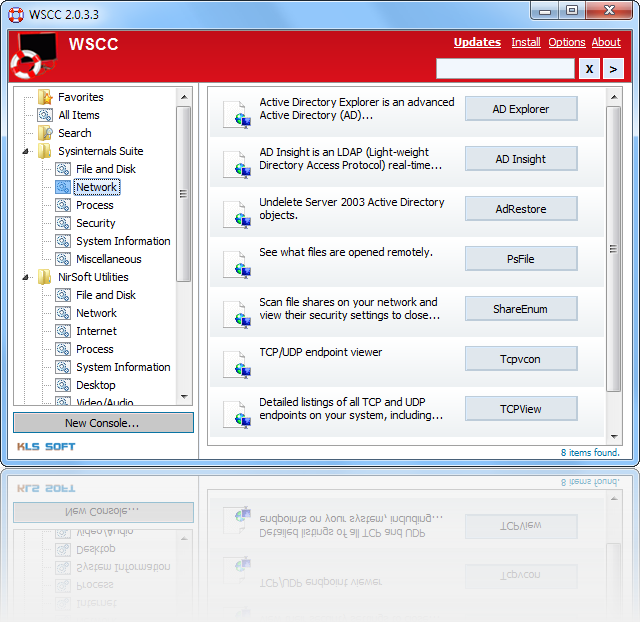The image size is (640, 622).
Task: Click tree panel scroll down arrow
Action: click(x=184, y=397)
